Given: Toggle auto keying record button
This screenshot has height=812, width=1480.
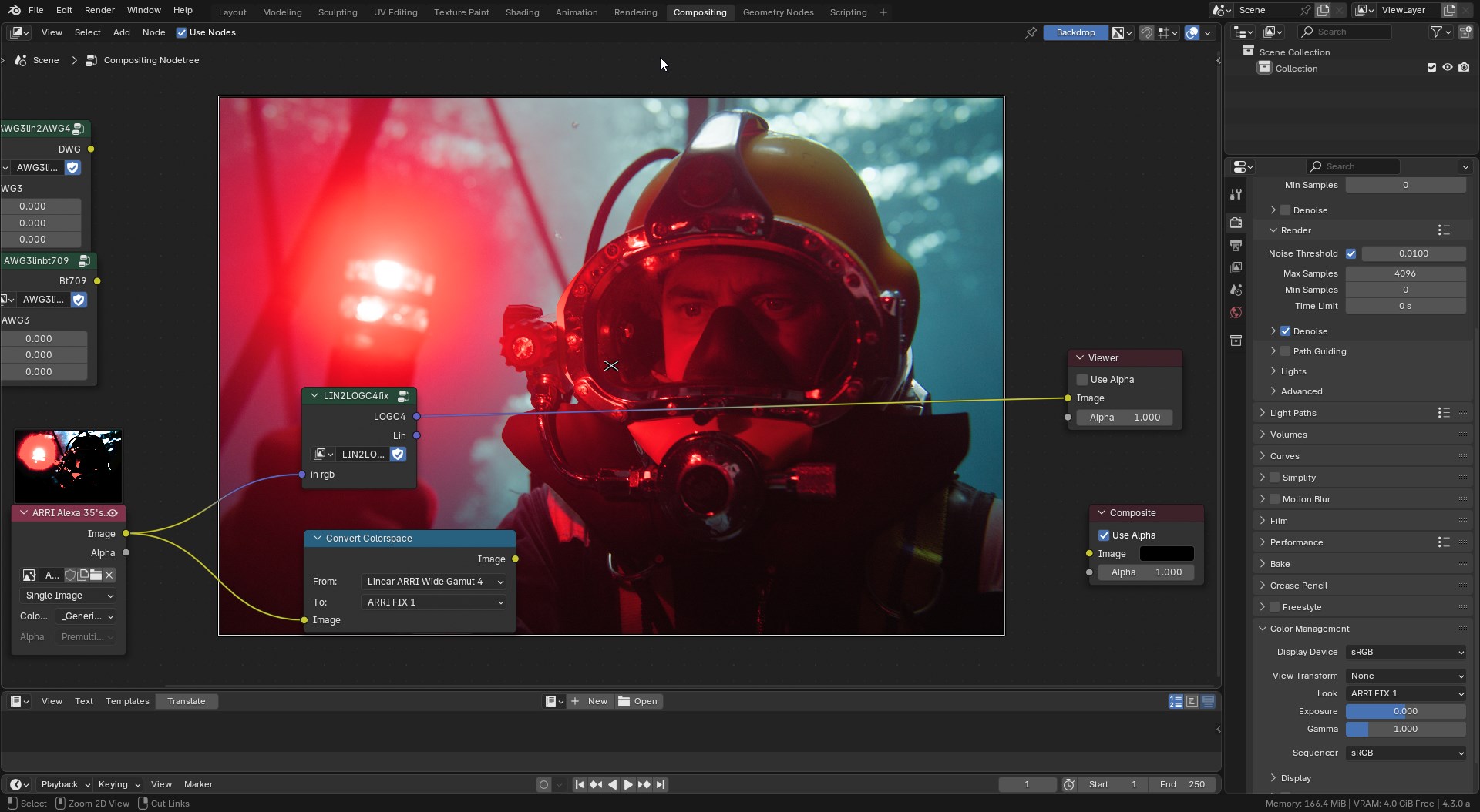Looking at the screenshot, I should (543, 784).
